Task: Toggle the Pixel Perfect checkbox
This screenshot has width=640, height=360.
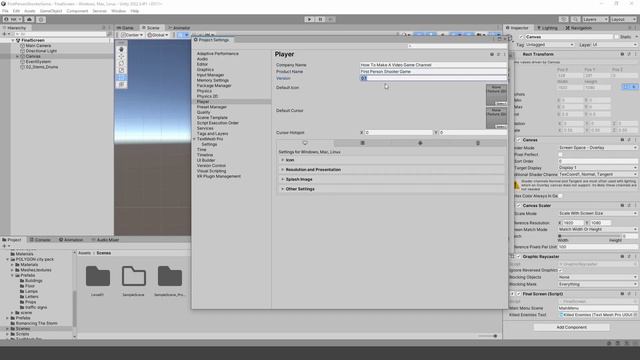Action: (560, 155)
